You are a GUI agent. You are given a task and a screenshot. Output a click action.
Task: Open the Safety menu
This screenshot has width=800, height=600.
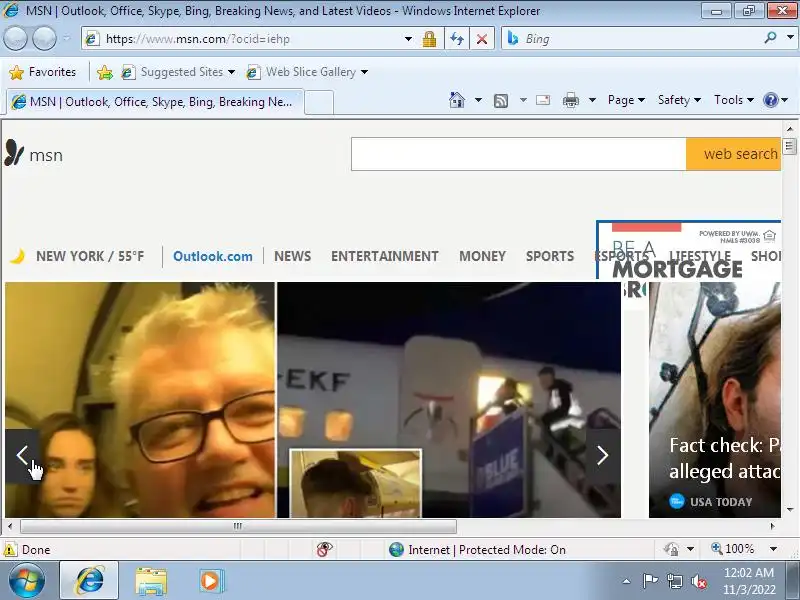679,100
